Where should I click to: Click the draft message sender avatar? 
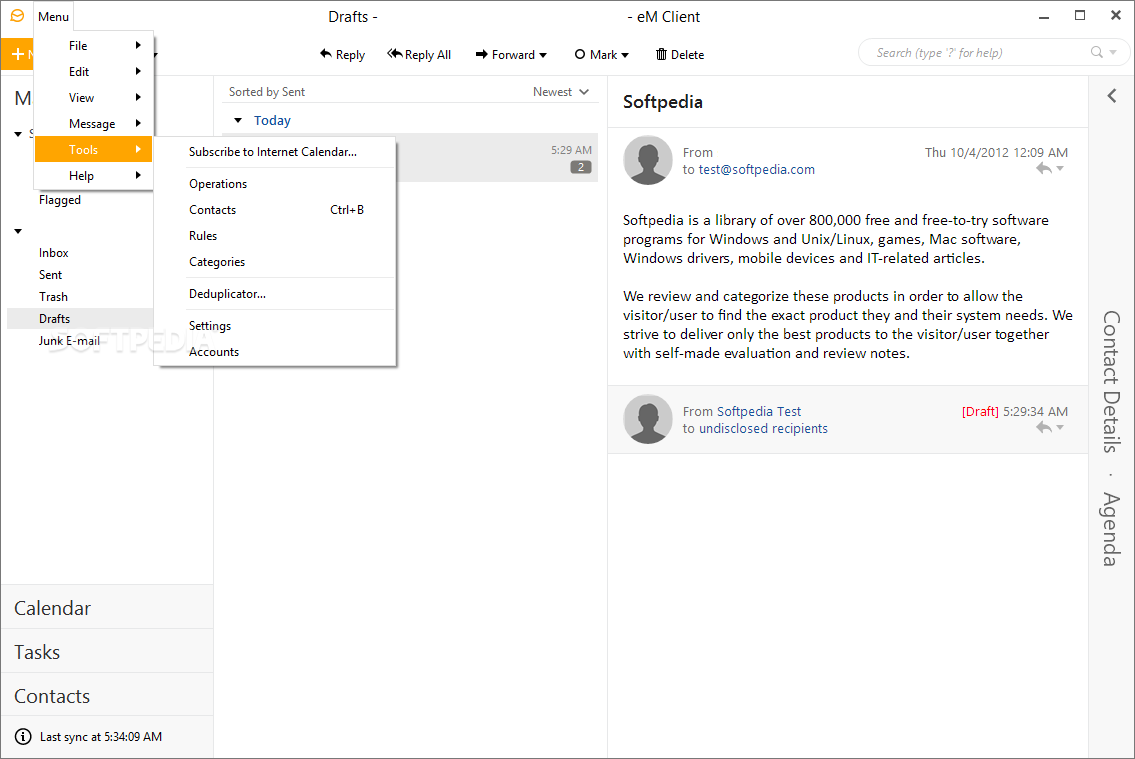click(x=648, y=419)
